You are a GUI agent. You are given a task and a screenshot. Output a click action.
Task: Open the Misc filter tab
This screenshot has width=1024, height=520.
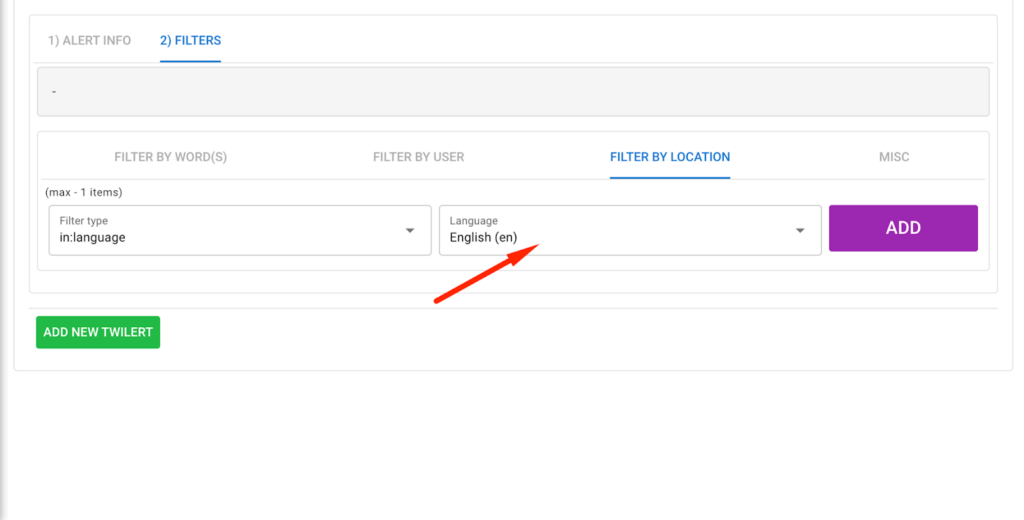(894, 157)
